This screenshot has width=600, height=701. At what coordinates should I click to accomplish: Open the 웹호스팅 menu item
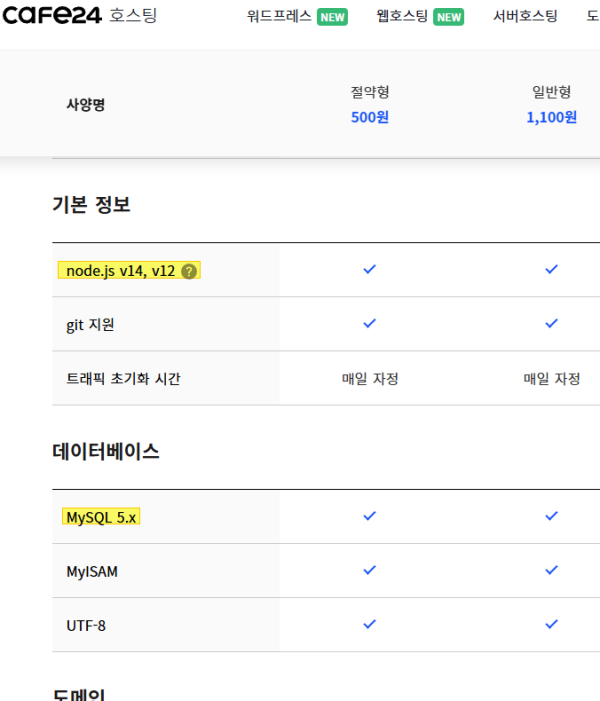click(x=401, y=17)
